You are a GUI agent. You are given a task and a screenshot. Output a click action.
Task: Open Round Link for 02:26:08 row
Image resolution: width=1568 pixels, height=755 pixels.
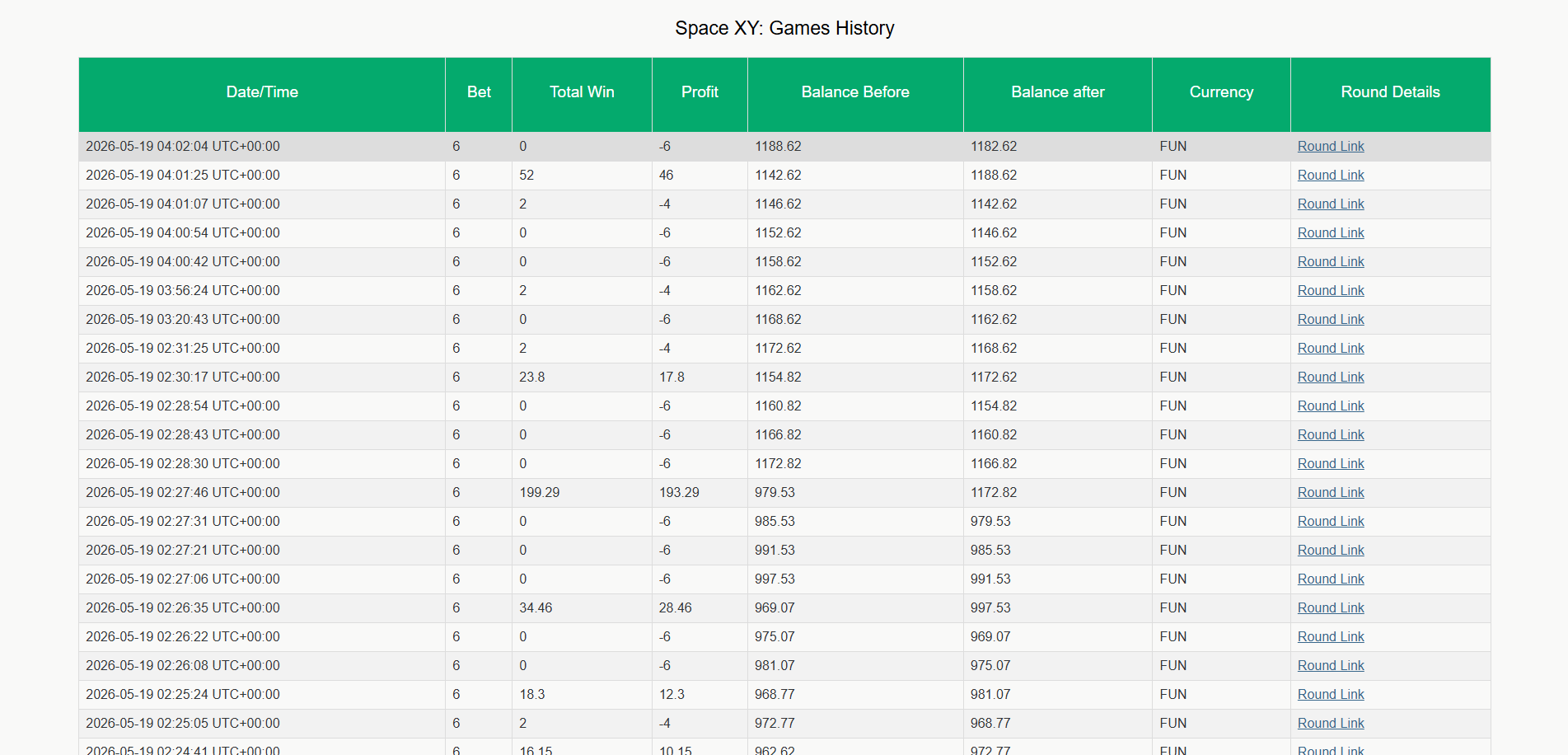point(1331,665)
